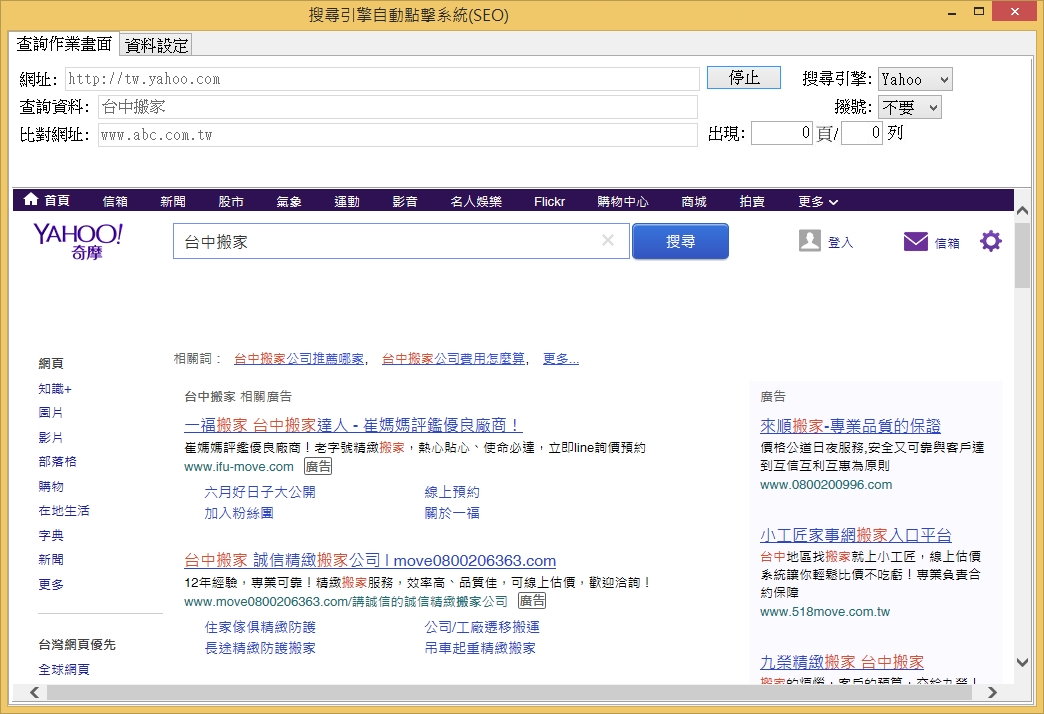Select 購物 in the left search categories

tap(51, 487)
